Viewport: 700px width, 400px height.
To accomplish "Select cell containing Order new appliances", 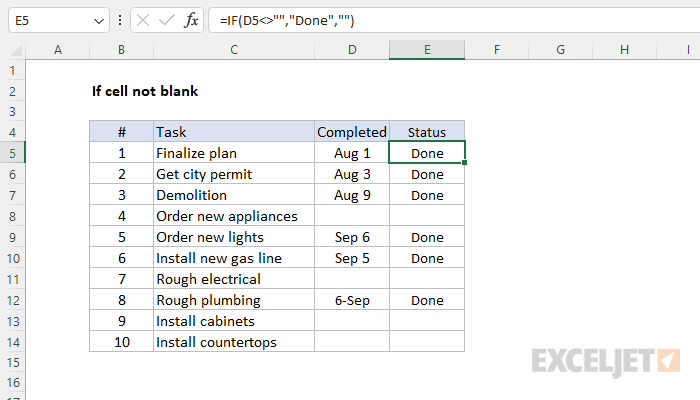I will pos(234,216).
